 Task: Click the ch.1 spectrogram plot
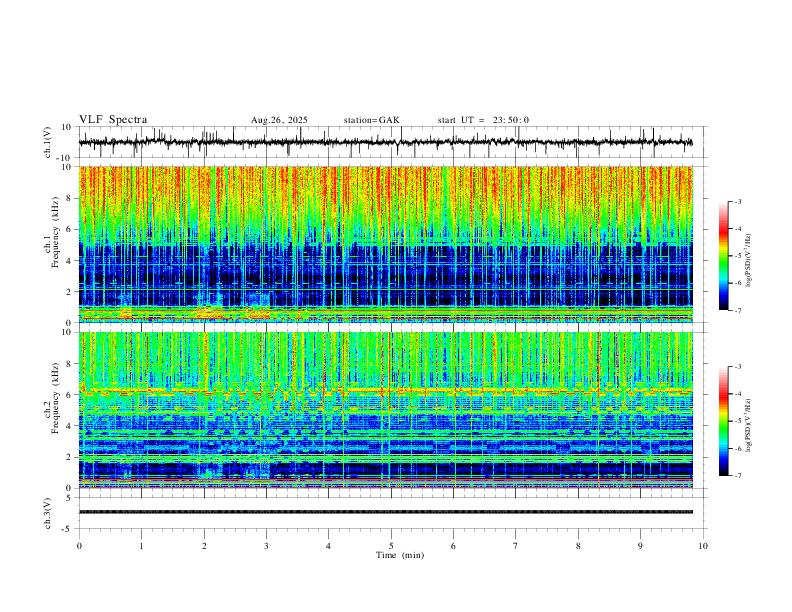click(x=386, y=244)
